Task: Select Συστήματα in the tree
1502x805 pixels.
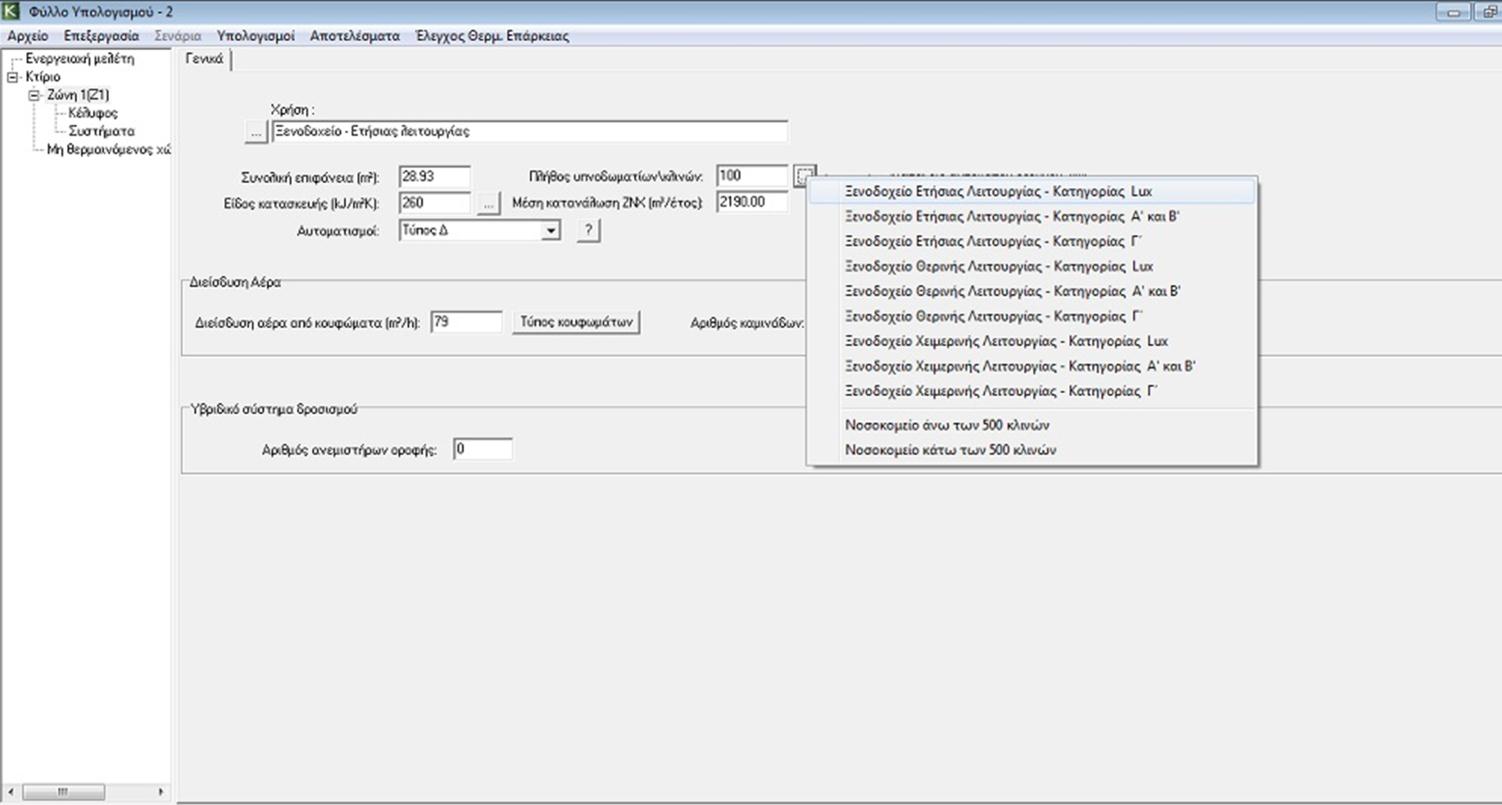Action: [101, 131]
